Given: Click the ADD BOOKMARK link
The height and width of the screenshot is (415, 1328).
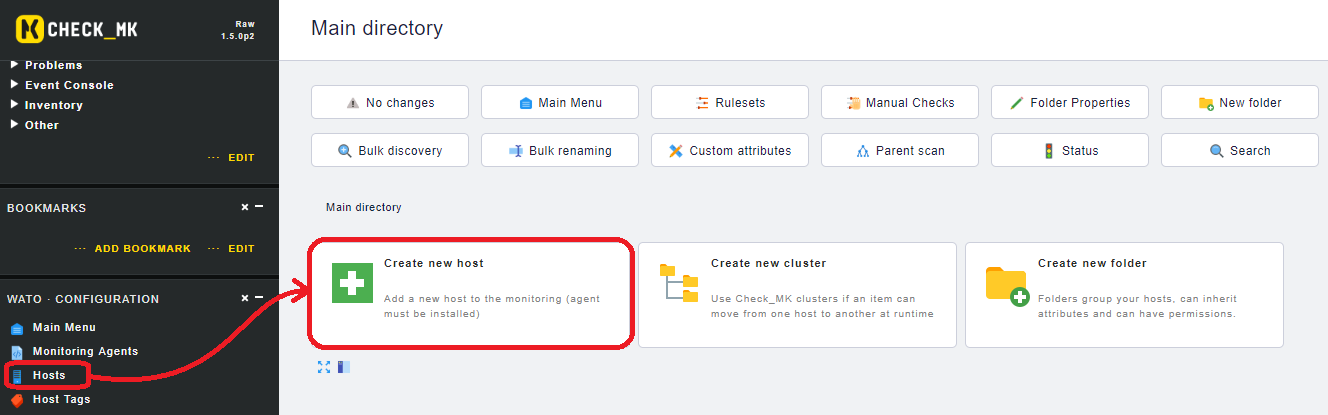Looking at the screenshot, I should [142, 249].
